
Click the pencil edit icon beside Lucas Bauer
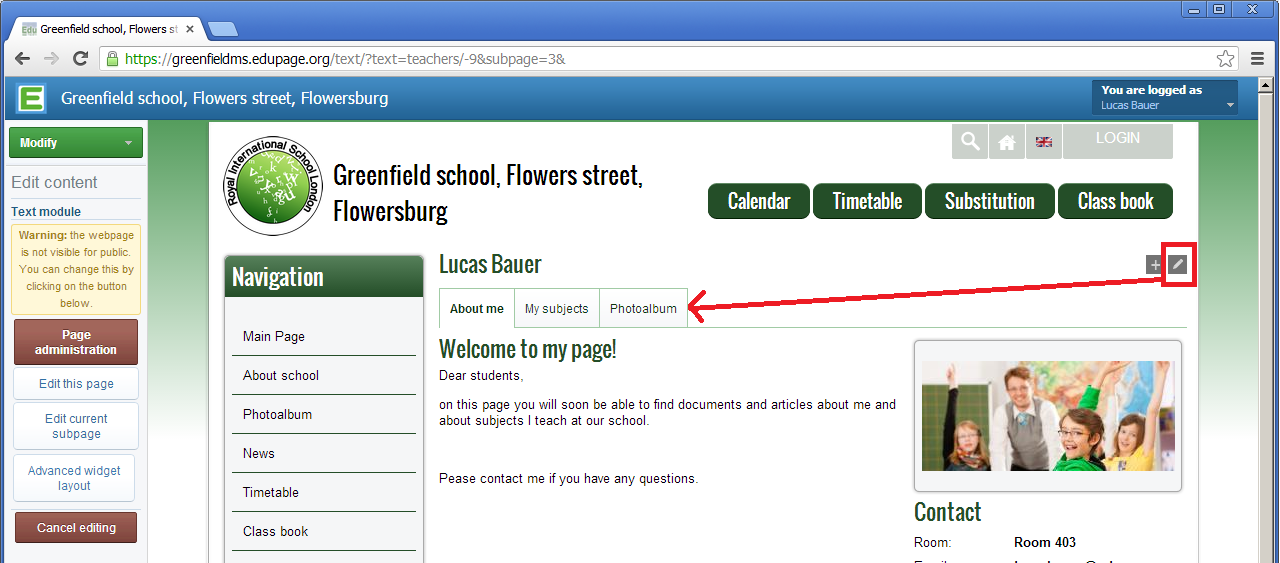pos(1178,265)
